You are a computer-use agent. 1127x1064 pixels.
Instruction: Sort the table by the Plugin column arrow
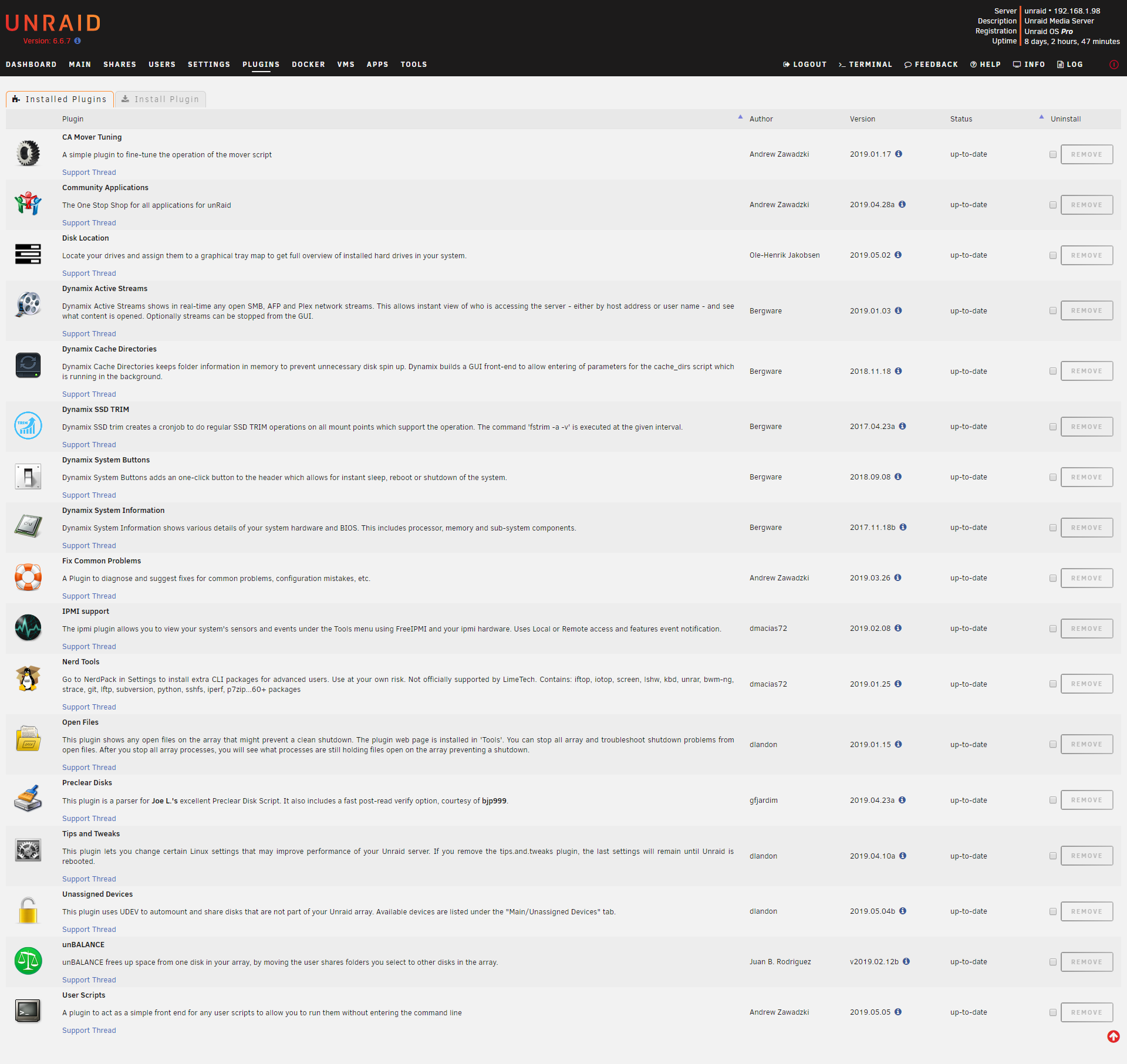[740, 117]
